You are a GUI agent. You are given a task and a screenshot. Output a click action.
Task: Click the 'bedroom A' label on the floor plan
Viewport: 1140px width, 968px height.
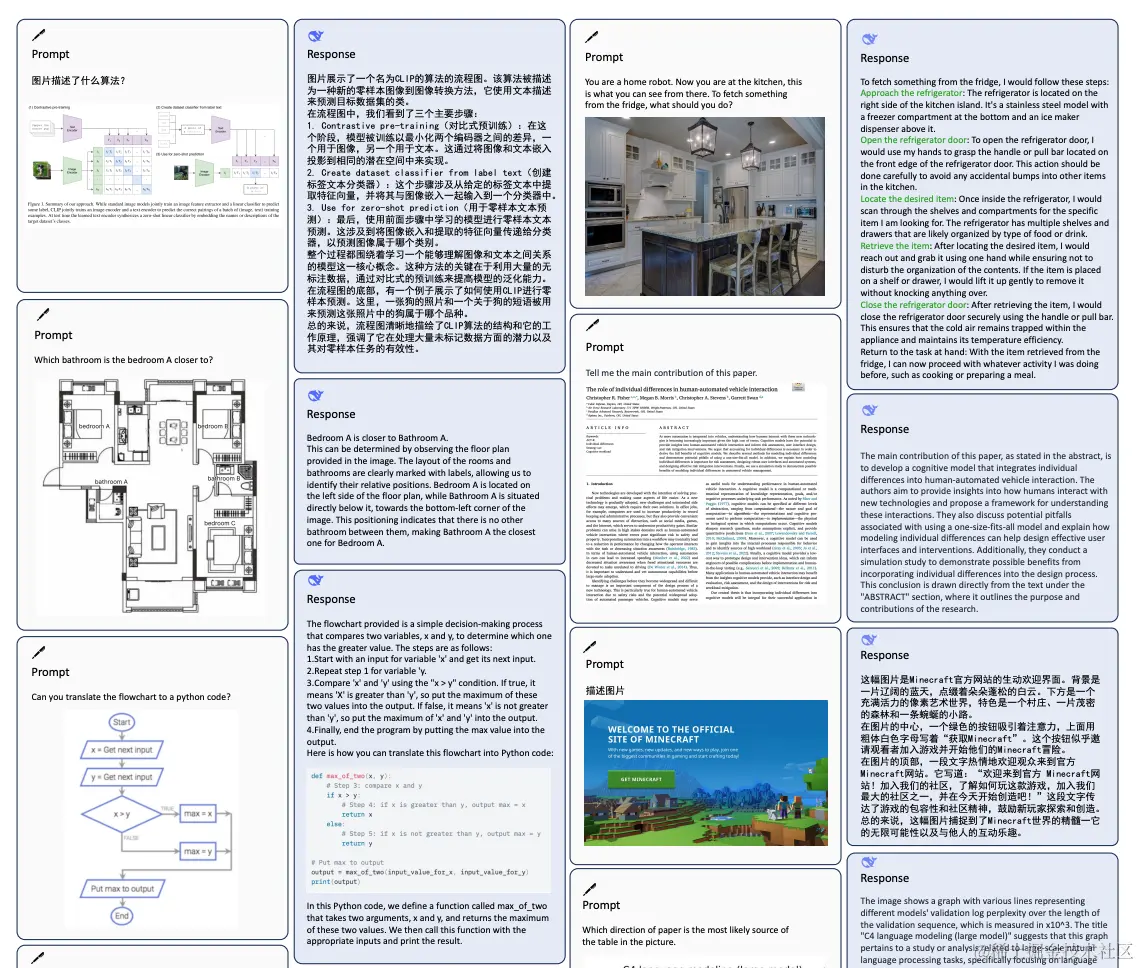94,426
